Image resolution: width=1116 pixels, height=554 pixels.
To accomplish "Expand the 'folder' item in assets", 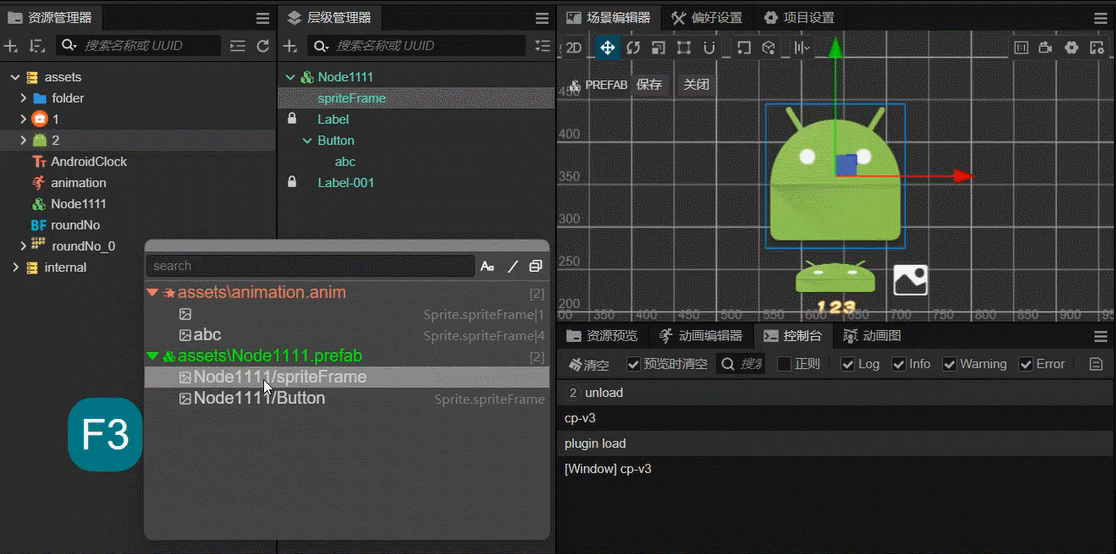I will [x=23, y=98].
